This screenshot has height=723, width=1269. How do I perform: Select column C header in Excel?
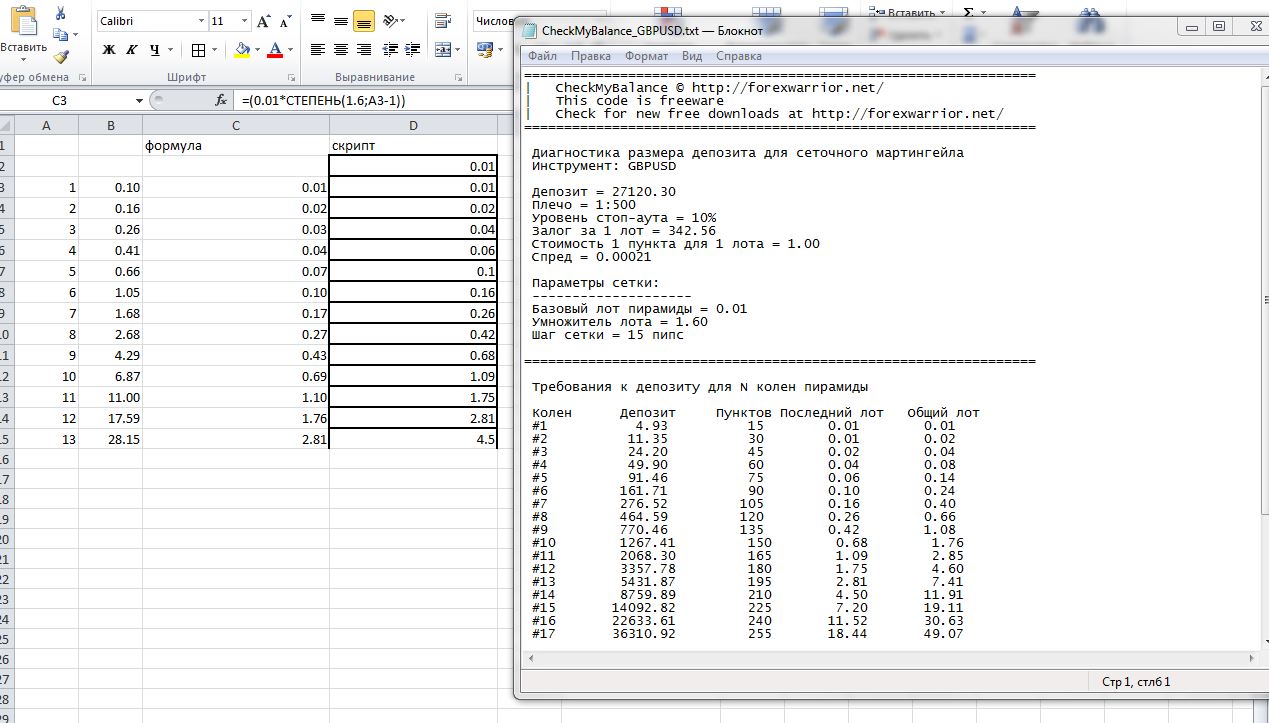click(235, 125)
